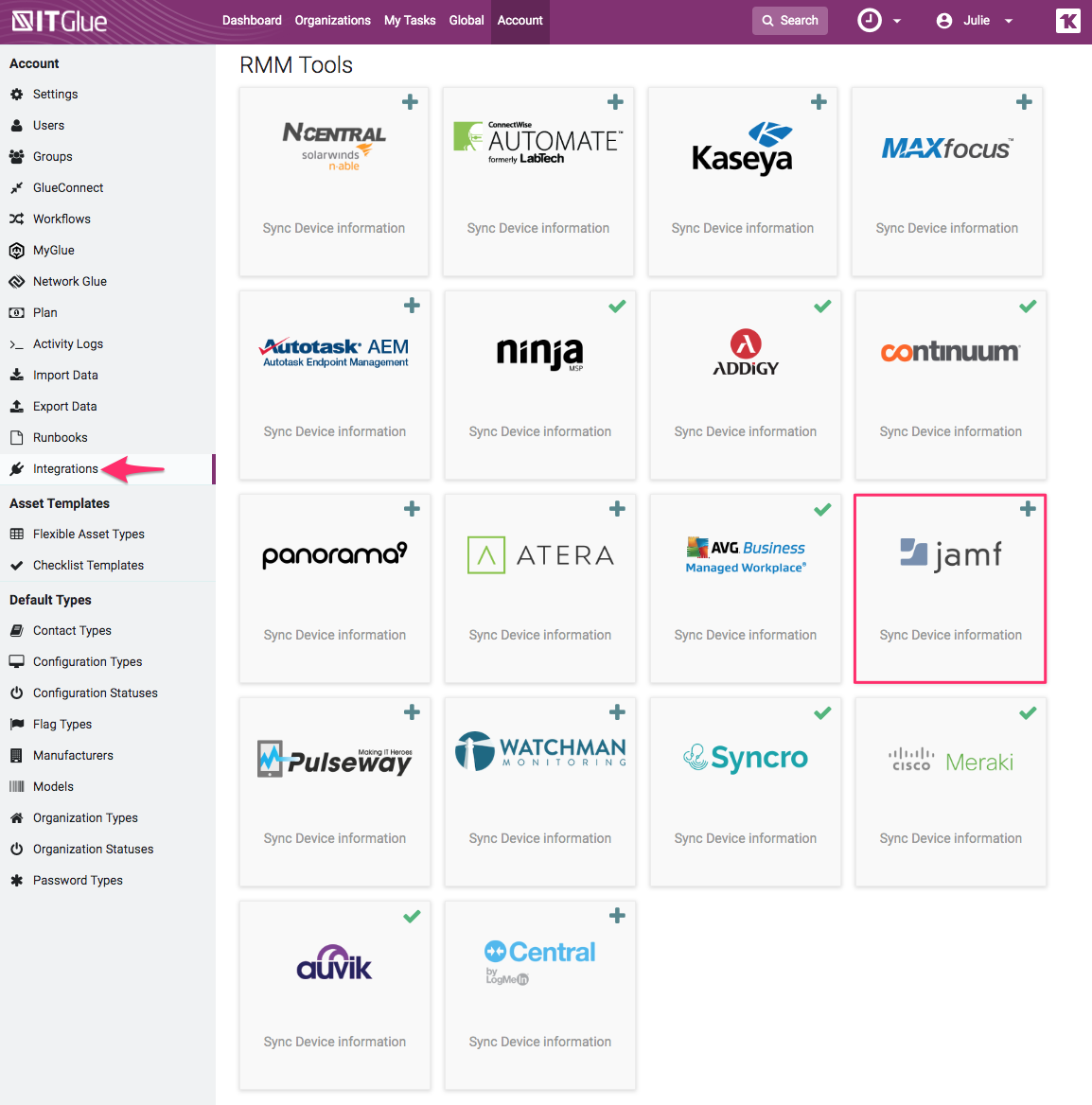Click the Settings gear icon in sidebar
The height and width of the screenshot is (1105, 1092).
tap(17, 95)
